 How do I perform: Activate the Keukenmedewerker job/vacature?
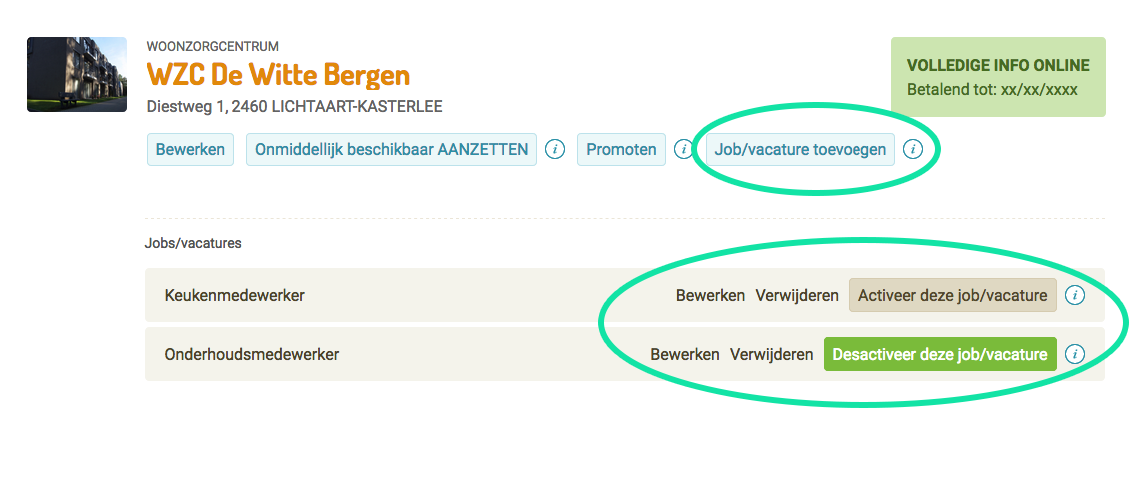tap(952, 295)
